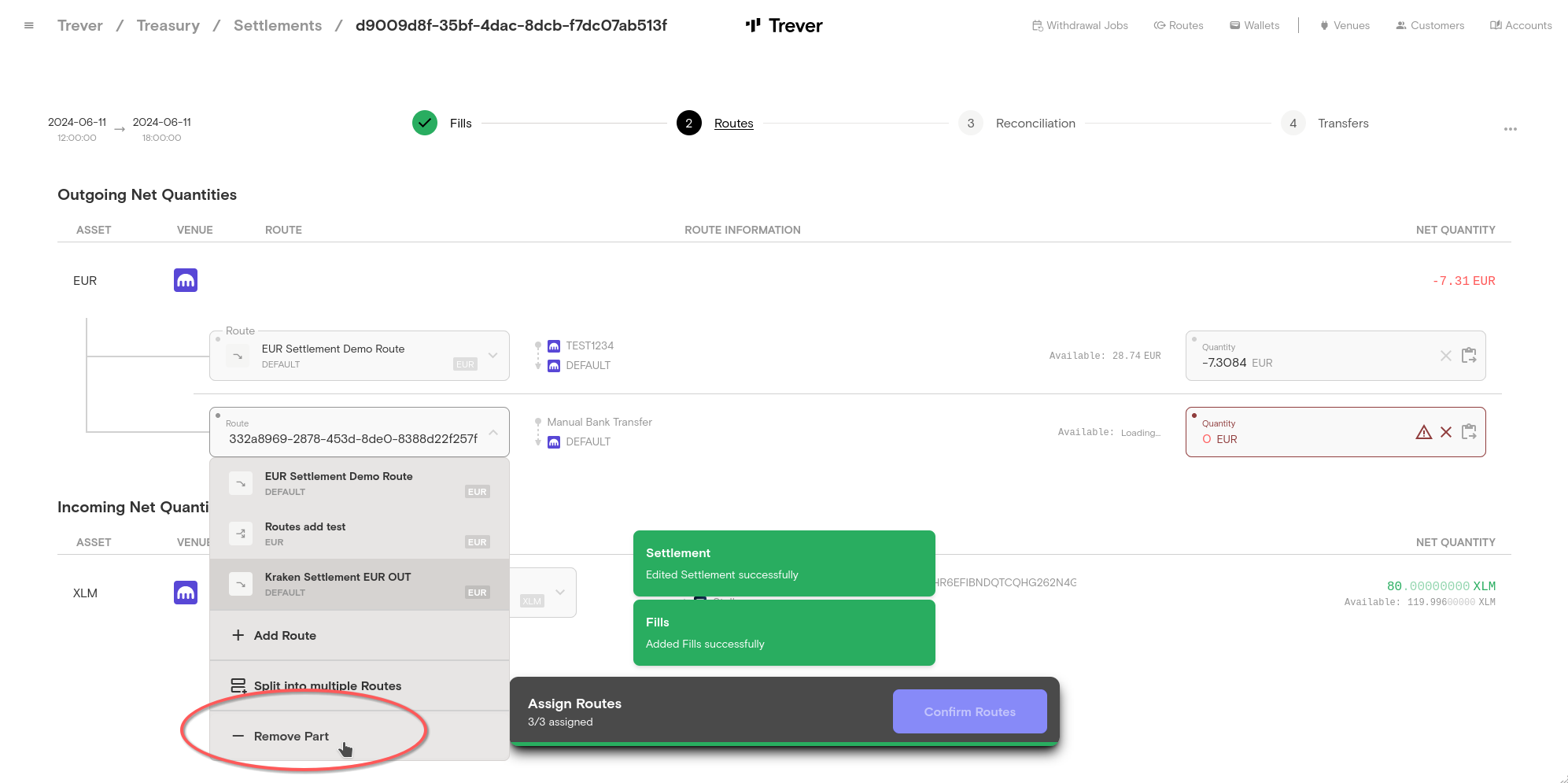This screenshot has height=783, width=1568.
Task: Collapse the 332a8969 route dropdown
Action: point(493,432)
